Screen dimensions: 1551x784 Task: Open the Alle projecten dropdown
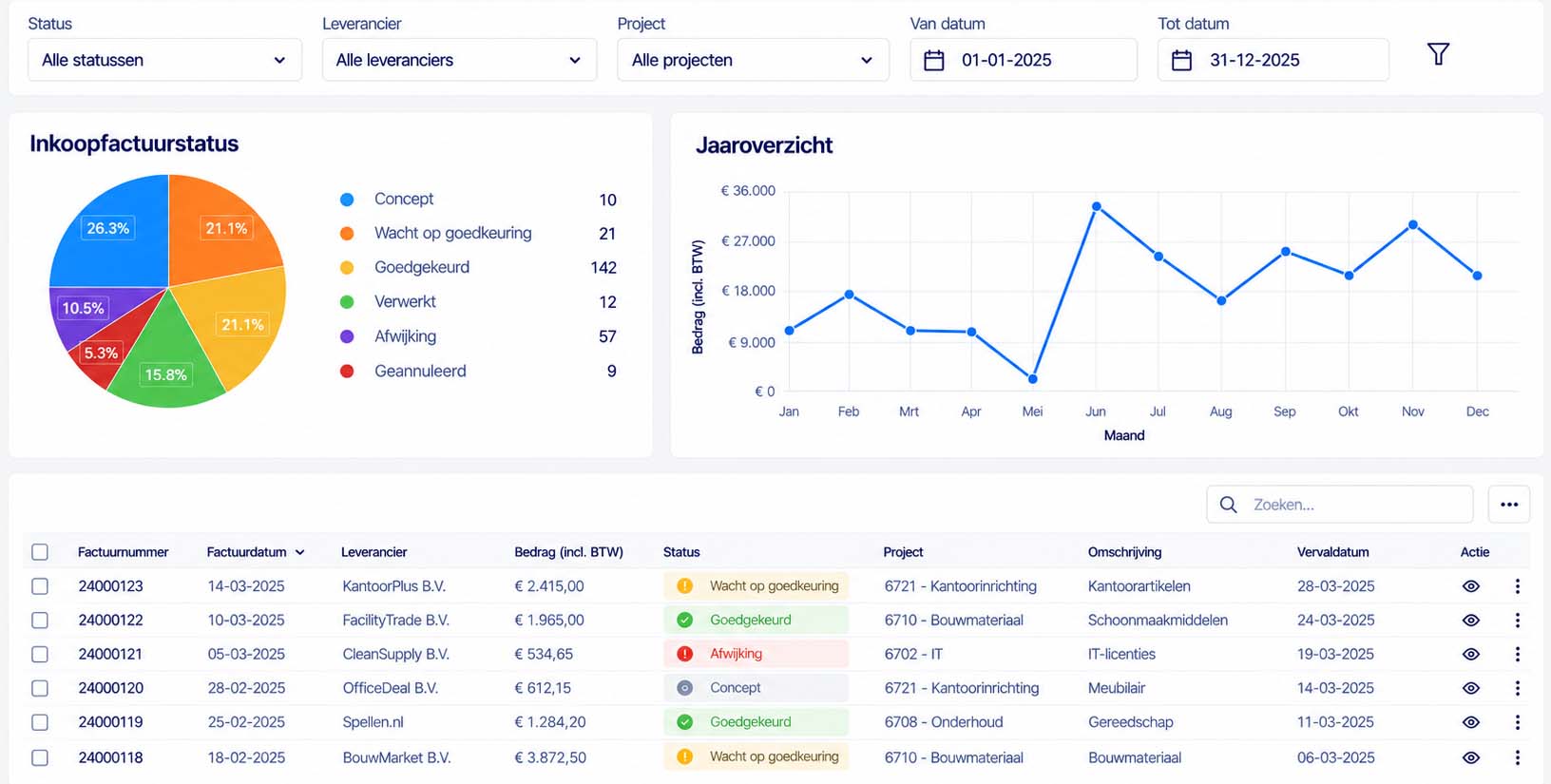coord(753,60)
